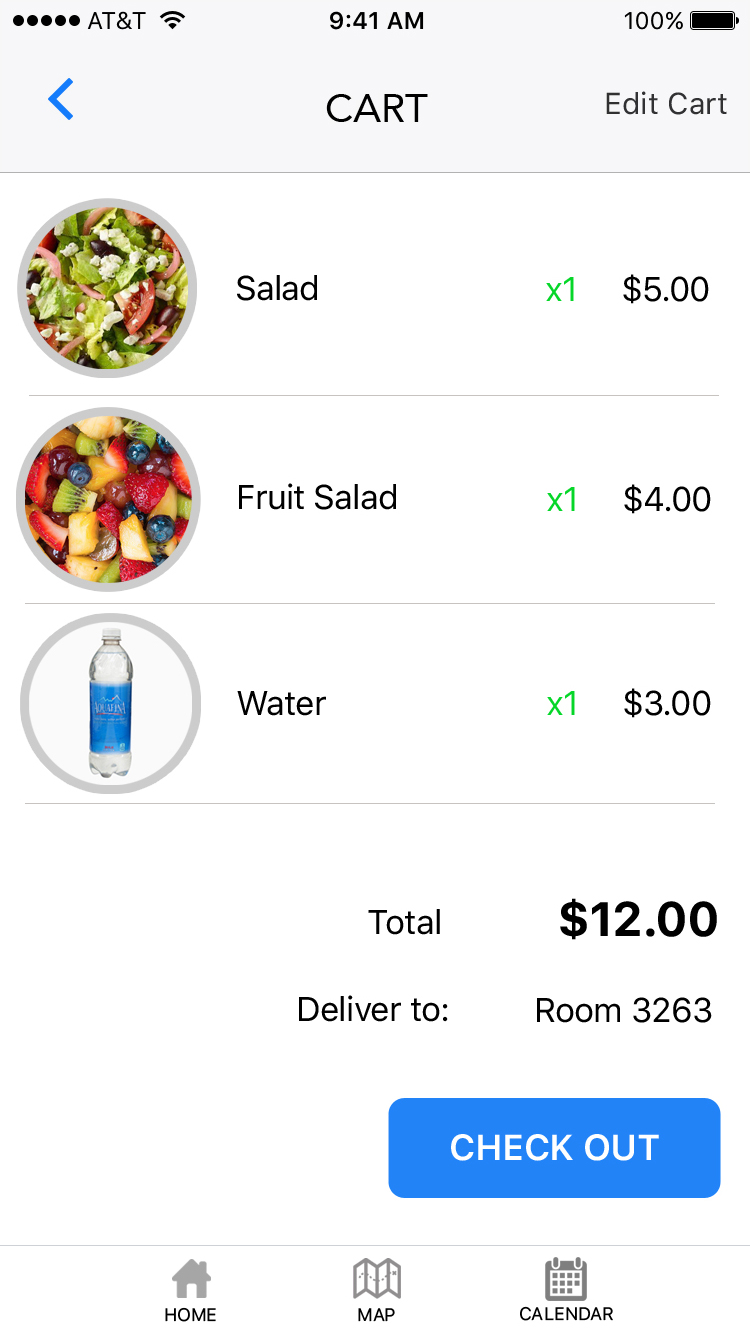Screen dimensions: 750x1334
Task: Tap the battery status icon
Action: point(714,21)
